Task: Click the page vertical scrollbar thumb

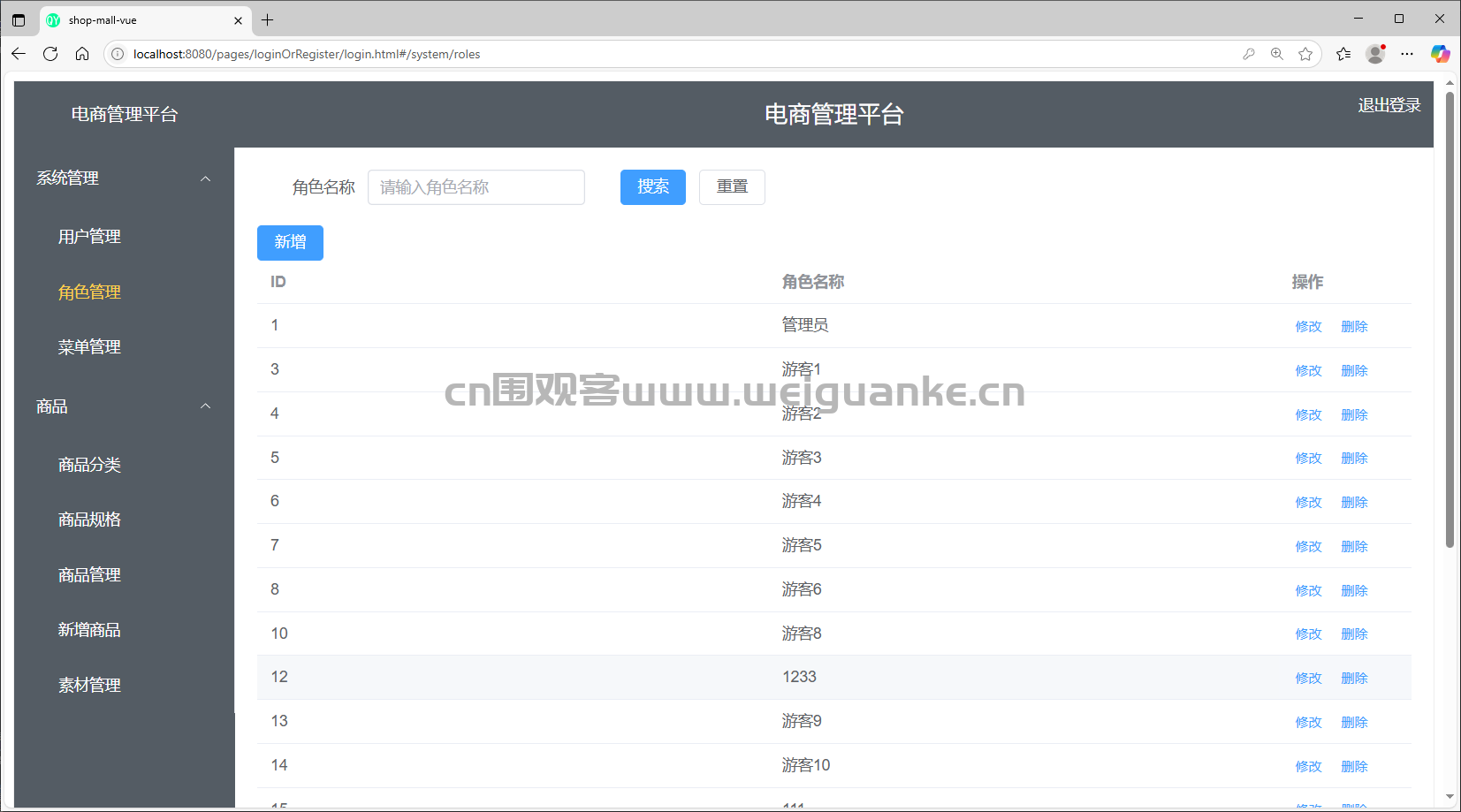Action: point(1450,319)
